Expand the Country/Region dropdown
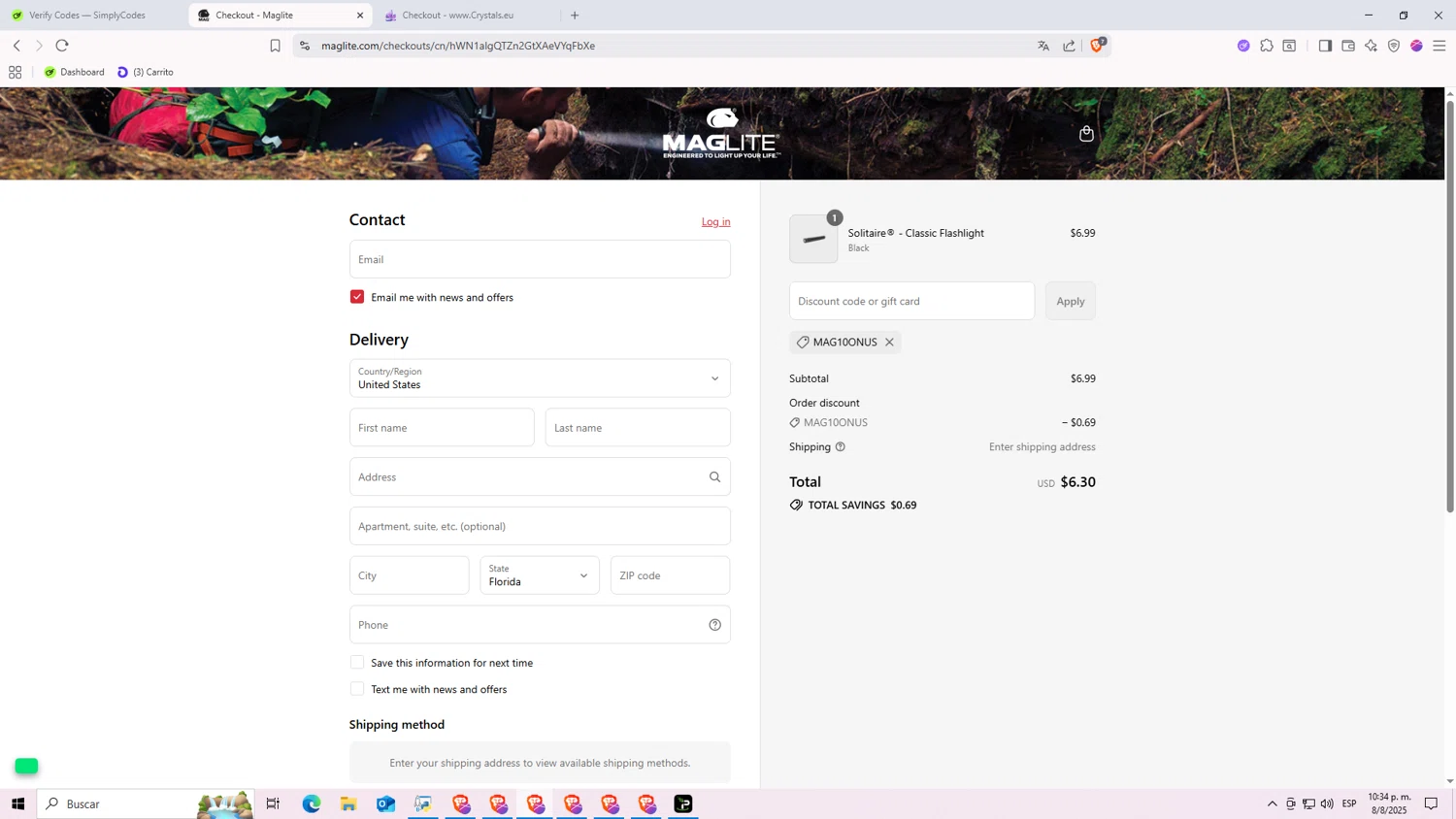This screenshot has height=819, width=1456. pos(540,378)
